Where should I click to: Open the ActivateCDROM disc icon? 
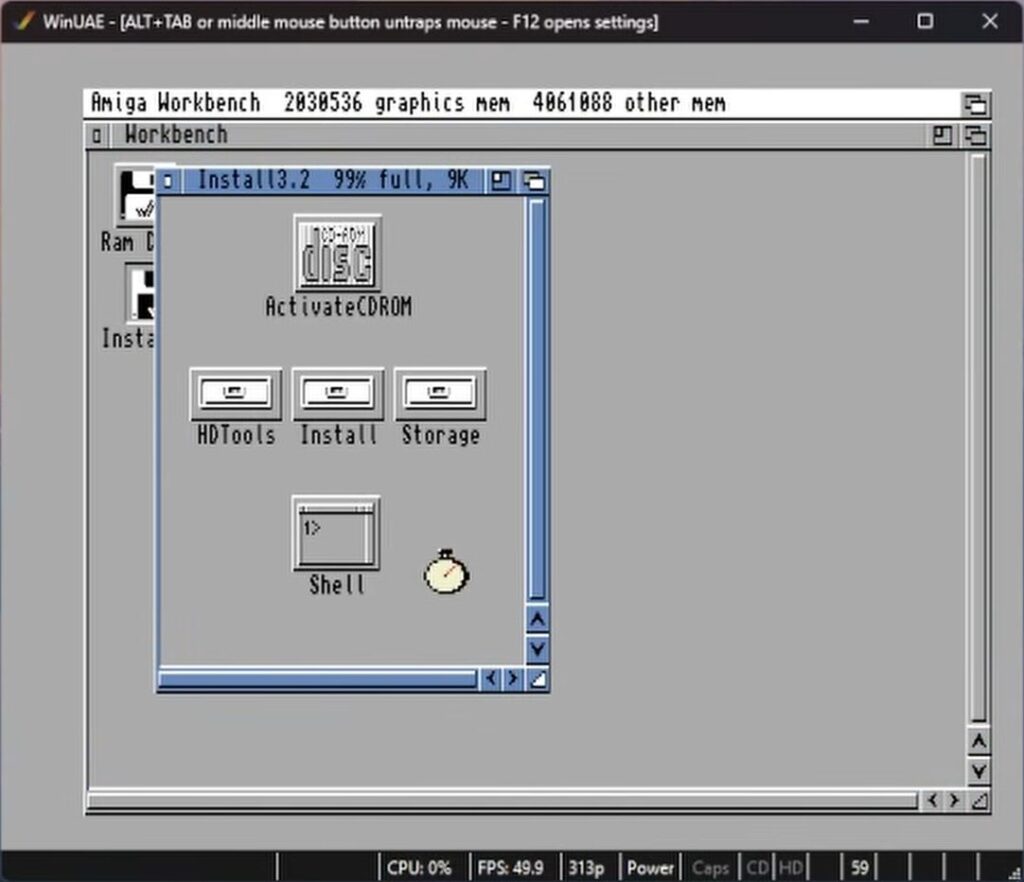tap(338, 254)
